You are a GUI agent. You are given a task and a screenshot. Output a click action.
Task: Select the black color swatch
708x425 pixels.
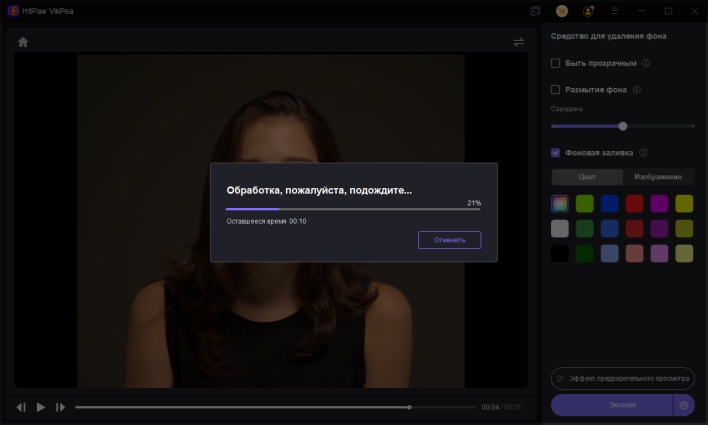click(x=560, y=253)
